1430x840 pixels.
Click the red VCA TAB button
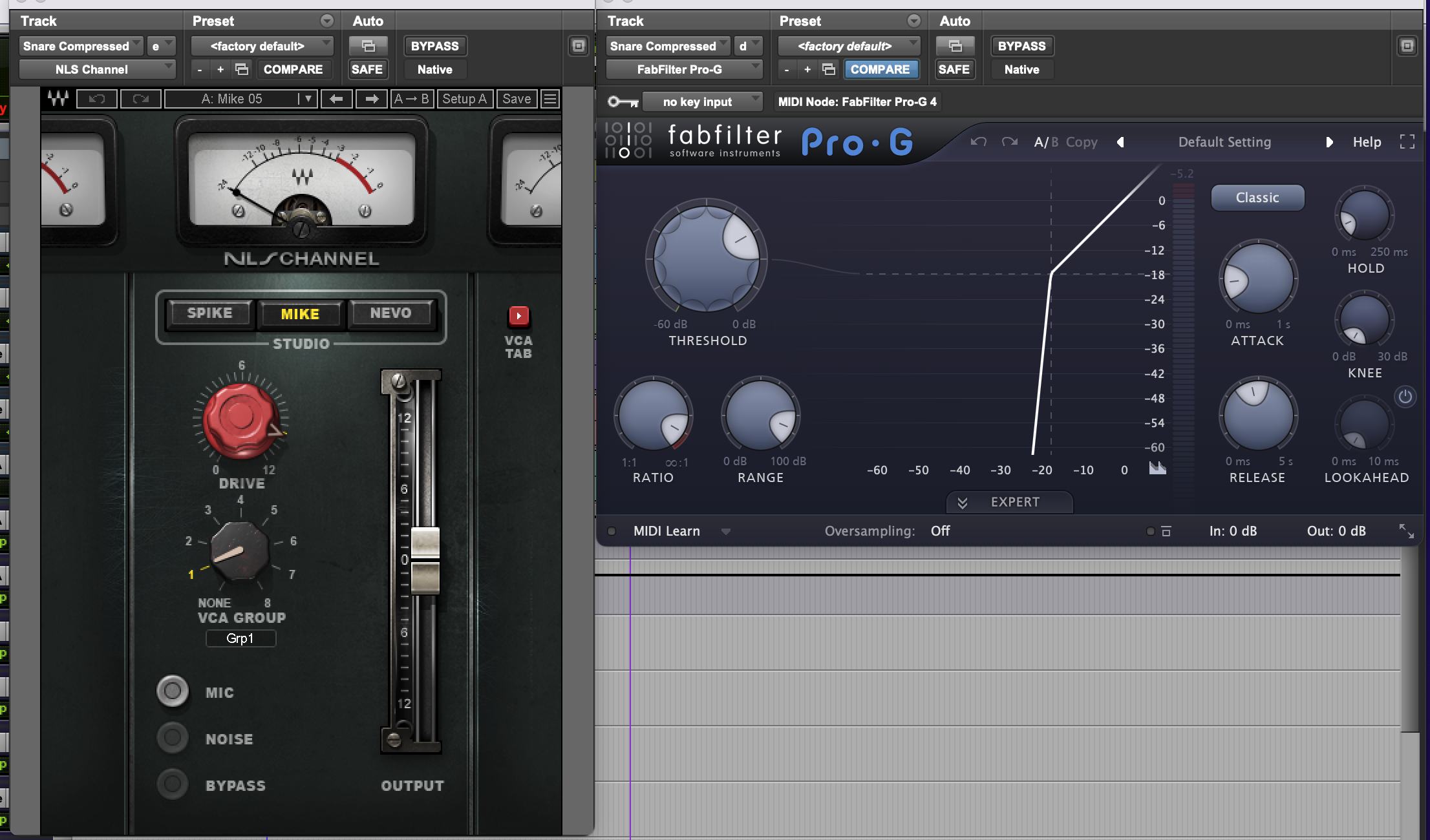pyautogui.click(x=518, y=316)
